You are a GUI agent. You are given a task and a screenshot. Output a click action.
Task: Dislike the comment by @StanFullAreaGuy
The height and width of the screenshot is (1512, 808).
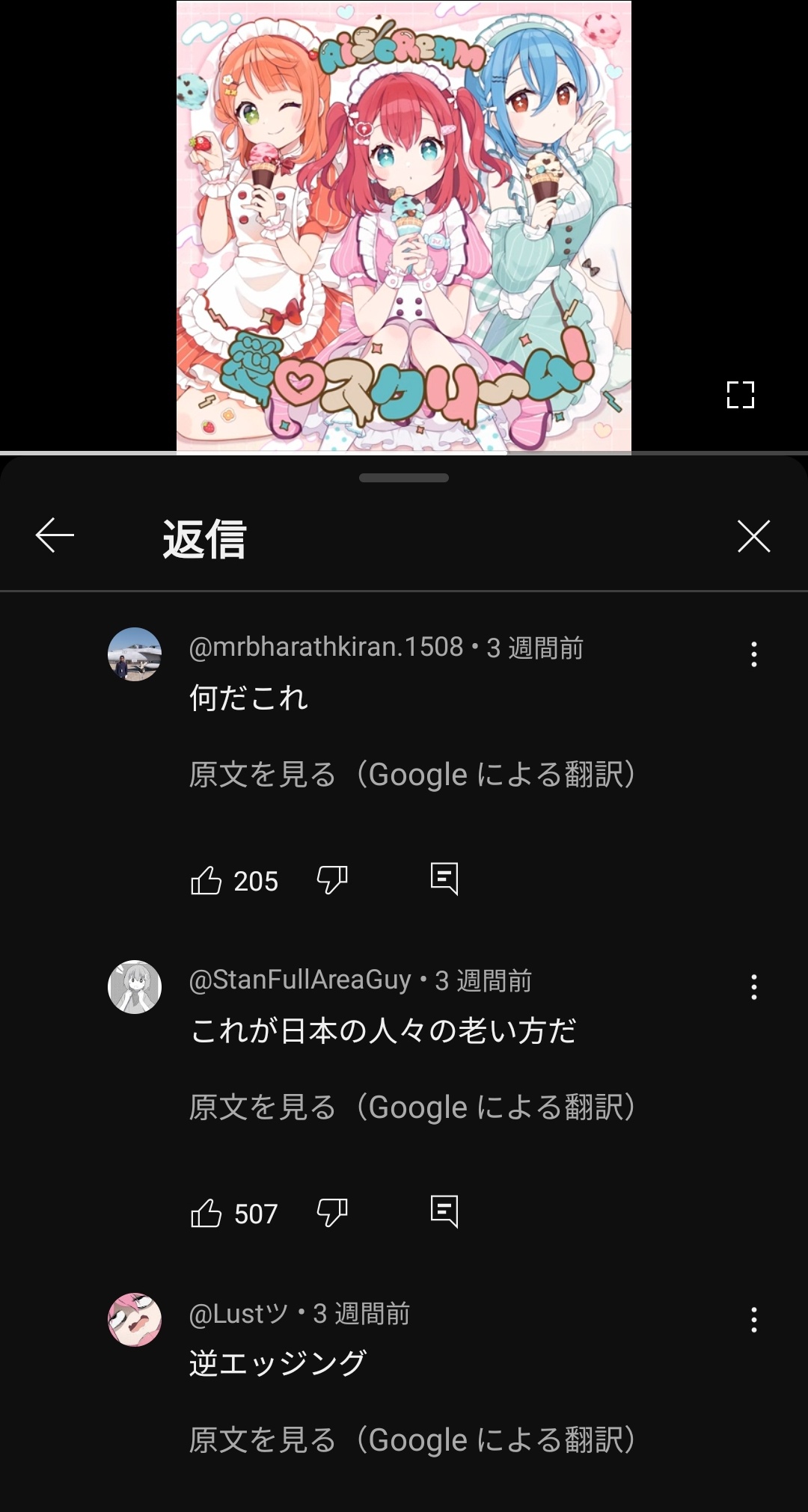point(332,1213)
